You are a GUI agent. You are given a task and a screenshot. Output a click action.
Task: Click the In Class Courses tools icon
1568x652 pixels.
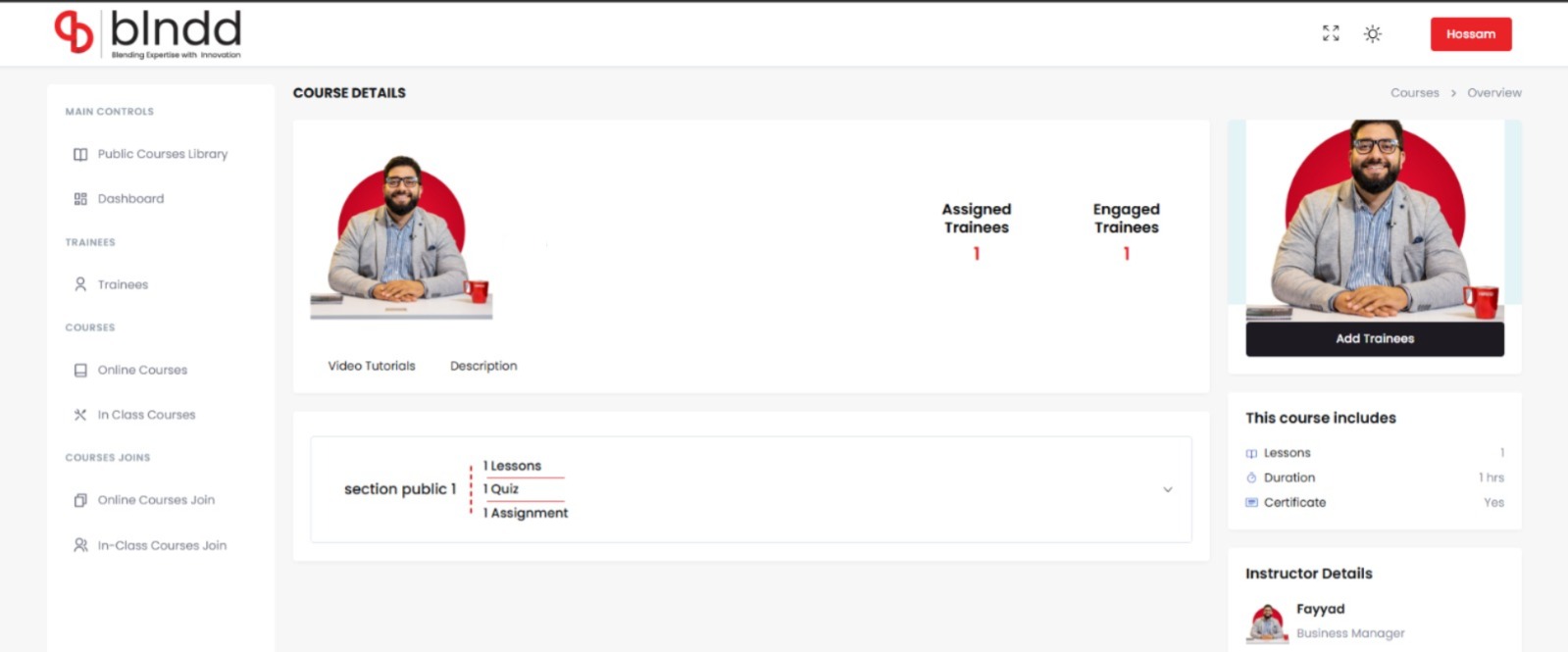click(x=80, y=415)
